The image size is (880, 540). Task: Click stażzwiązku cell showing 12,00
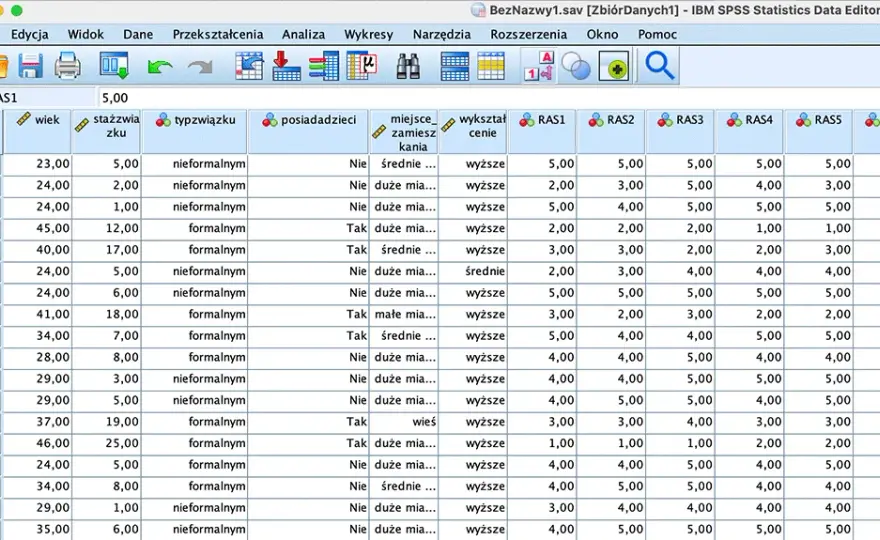pyautogui.click(x=106, y=228)
